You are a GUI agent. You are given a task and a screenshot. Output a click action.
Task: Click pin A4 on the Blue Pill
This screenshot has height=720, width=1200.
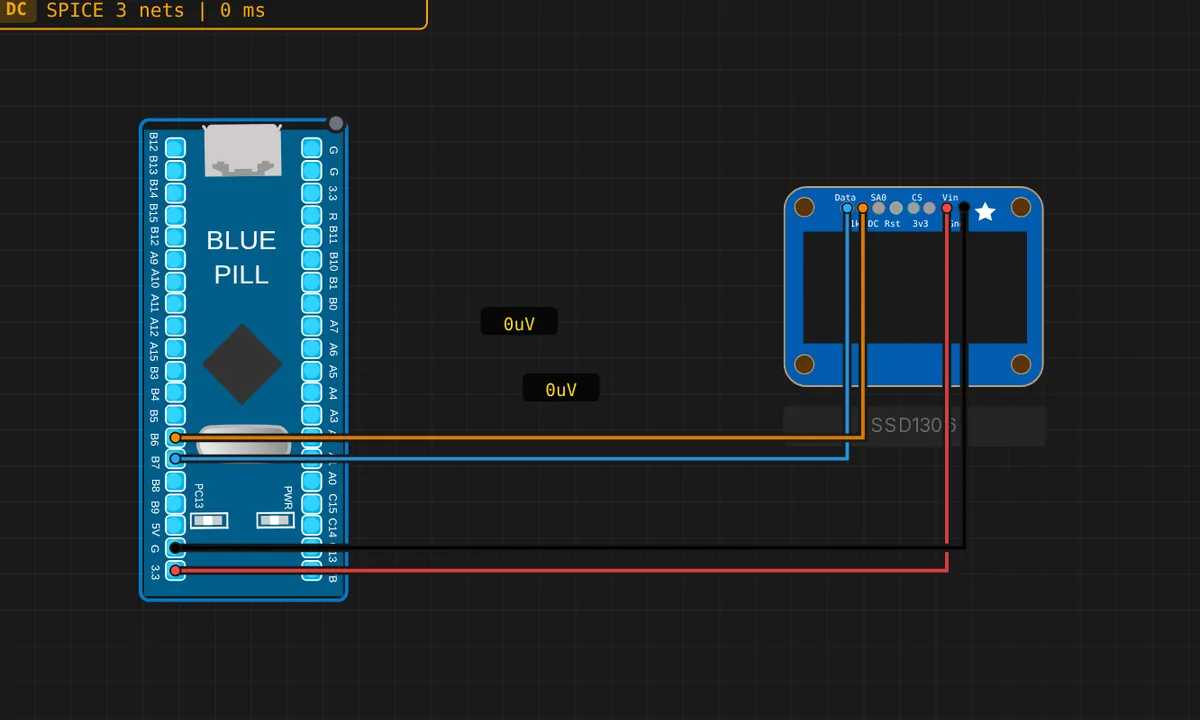(x=313, y=392)
